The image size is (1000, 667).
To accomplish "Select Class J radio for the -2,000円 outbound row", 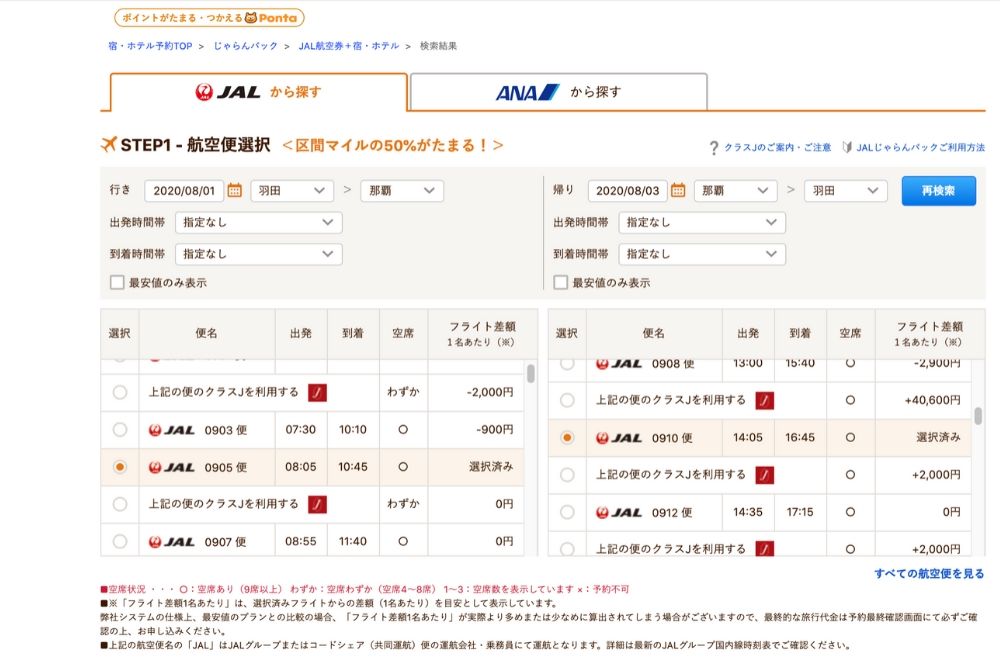I will tap(120, 392).
